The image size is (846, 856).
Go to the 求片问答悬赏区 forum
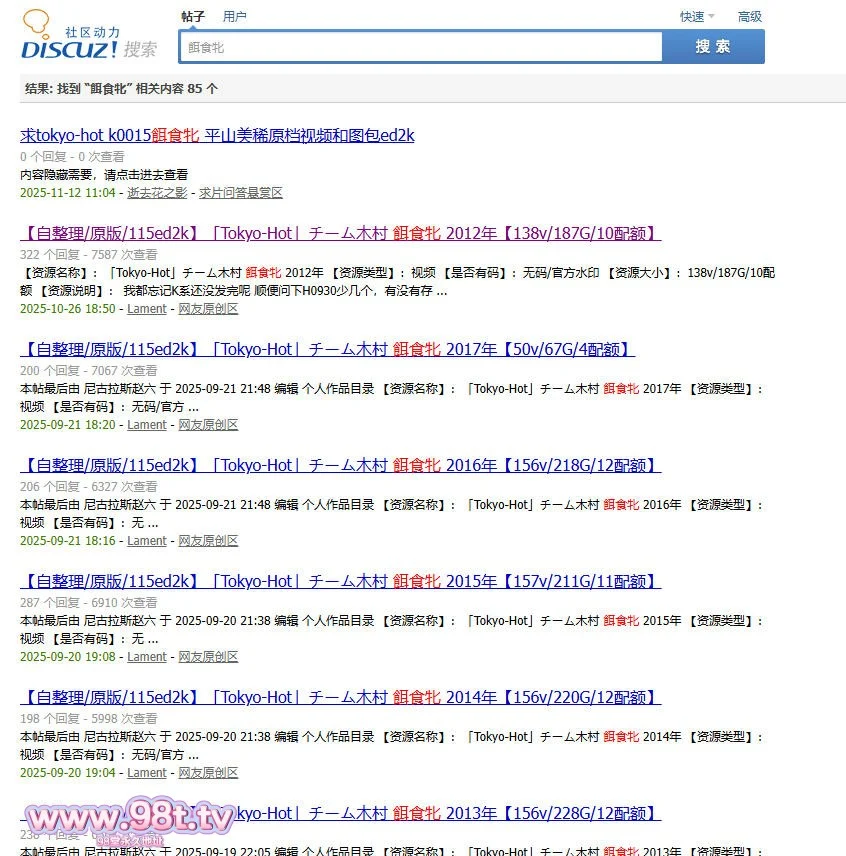(x=240, y=193)
